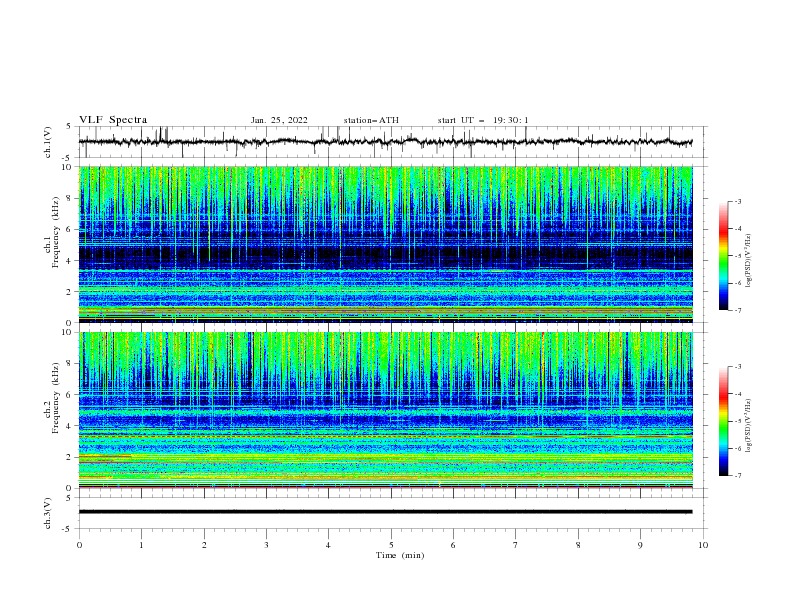Click the ch.1 "Frequency (kHz)" axis label
792x612 pixels.
tap(56, 233)
